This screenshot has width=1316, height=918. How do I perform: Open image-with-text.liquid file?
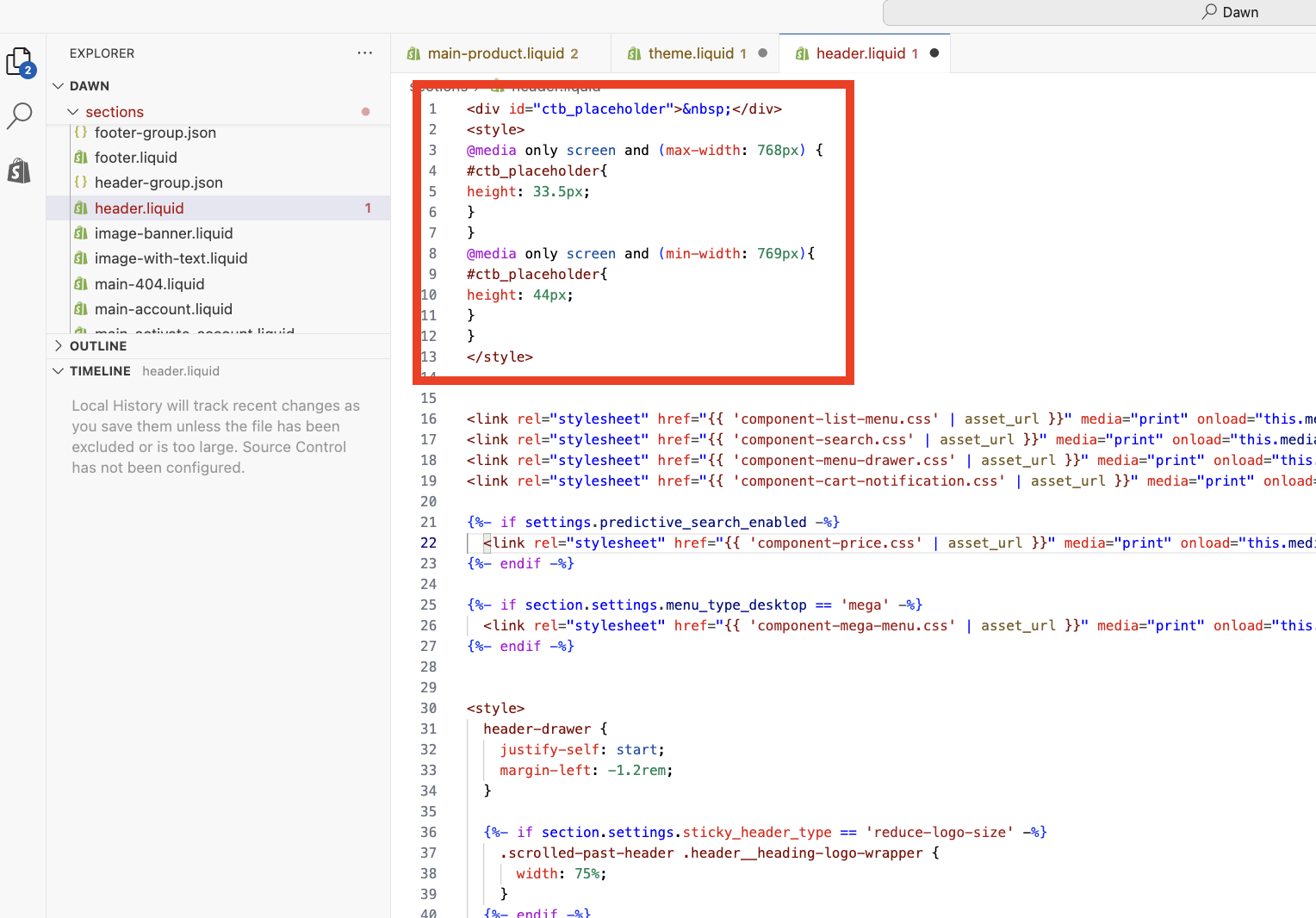point(171,258)
